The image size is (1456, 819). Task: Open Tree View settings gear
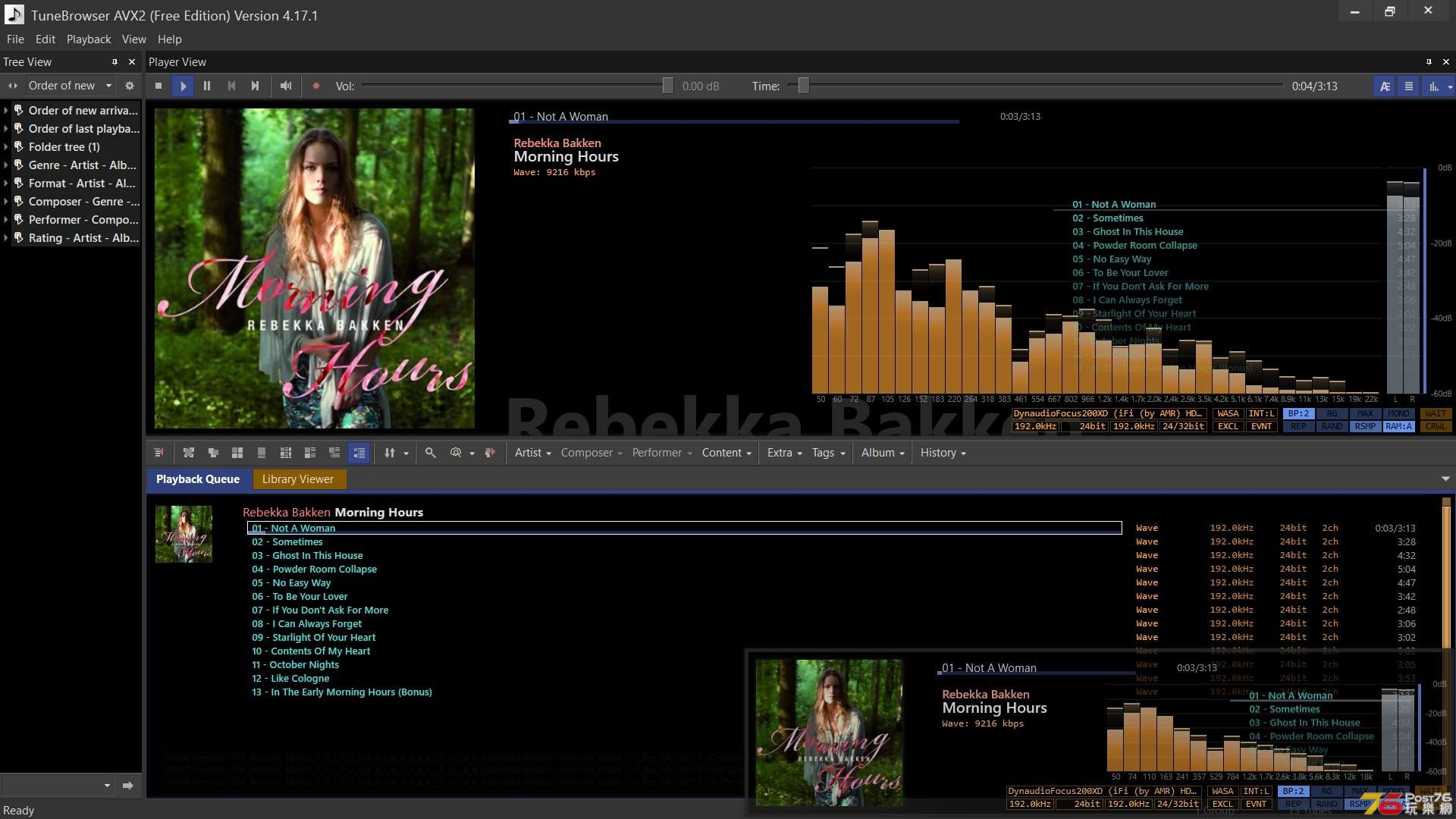pyautogui.click(x=130, y=86)
